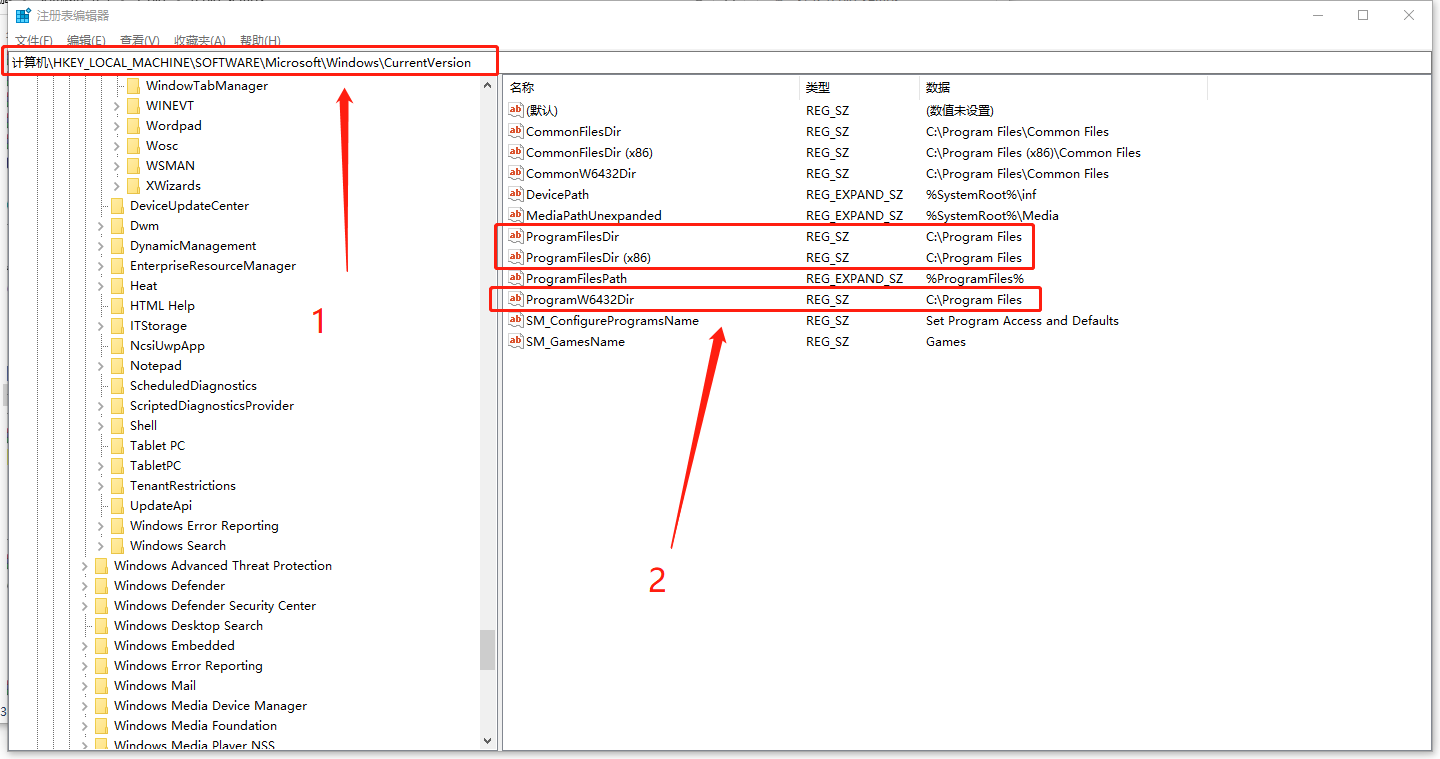Image resolution: width=1440 pixels, height=759 pixels.
Task: Expand Windows Advanced Threat Protection key
Action: [x=85, y=566]
